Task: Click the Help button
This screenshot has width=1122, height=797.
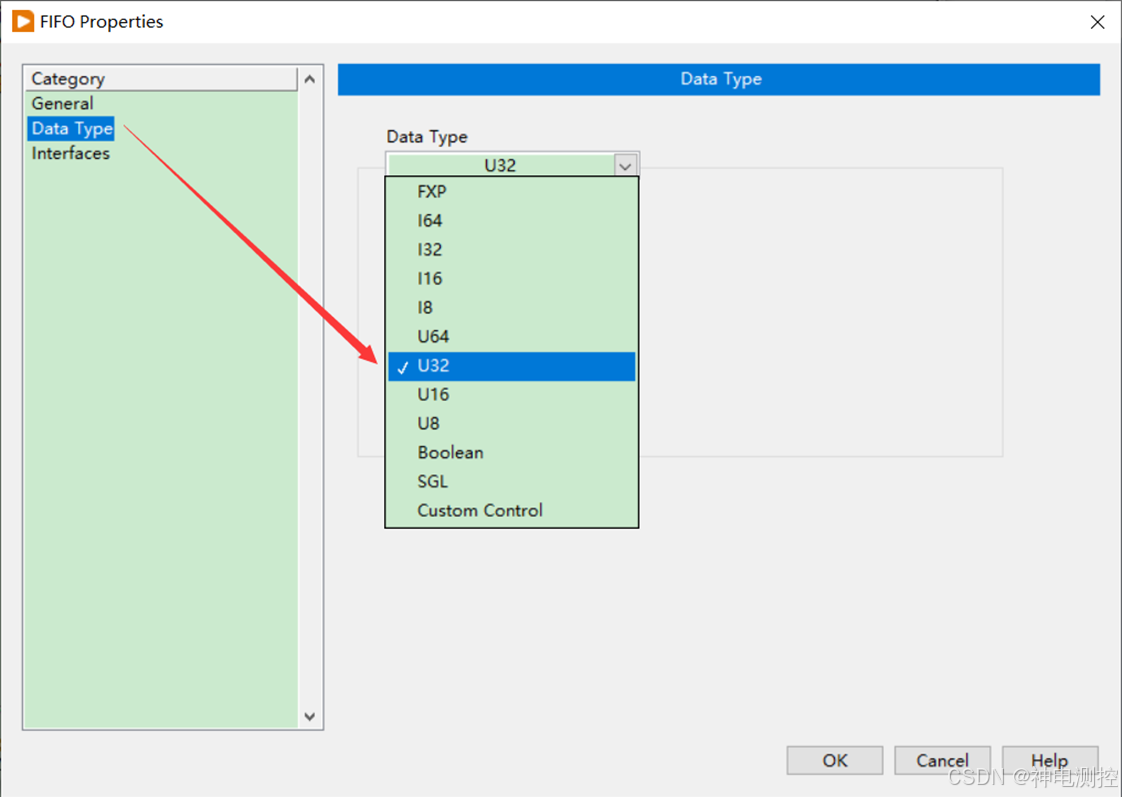Action: [1050, 760]
